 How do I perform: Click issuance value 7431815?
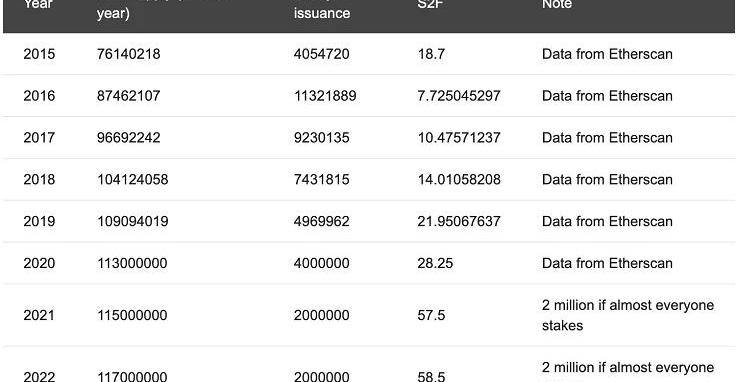pyautogui.click(x=321, y=180)
